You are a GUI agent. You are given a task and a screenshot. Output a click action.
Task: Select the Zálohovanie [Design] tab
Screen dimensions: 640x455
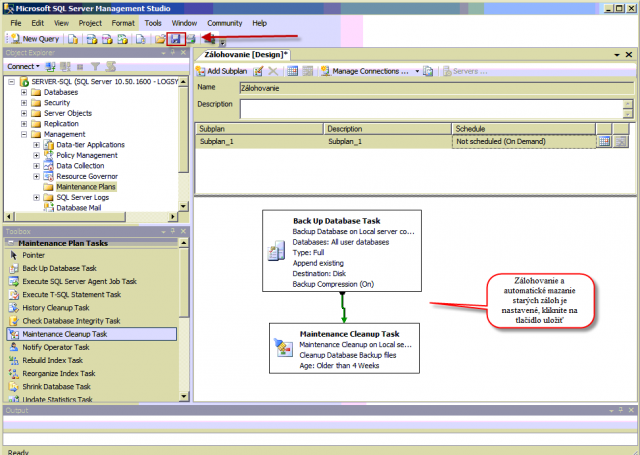point(246,54)
